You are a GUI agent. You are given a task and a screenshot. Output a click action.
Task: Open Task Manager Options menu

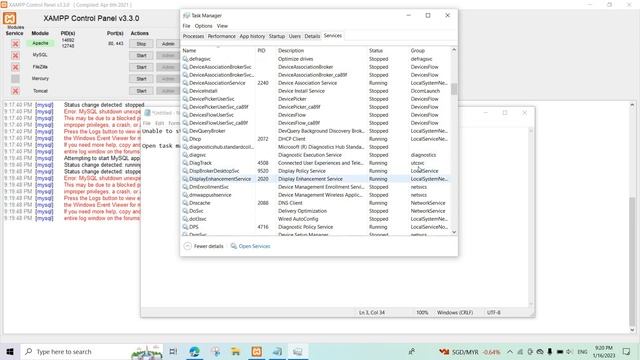pos(203,26)
